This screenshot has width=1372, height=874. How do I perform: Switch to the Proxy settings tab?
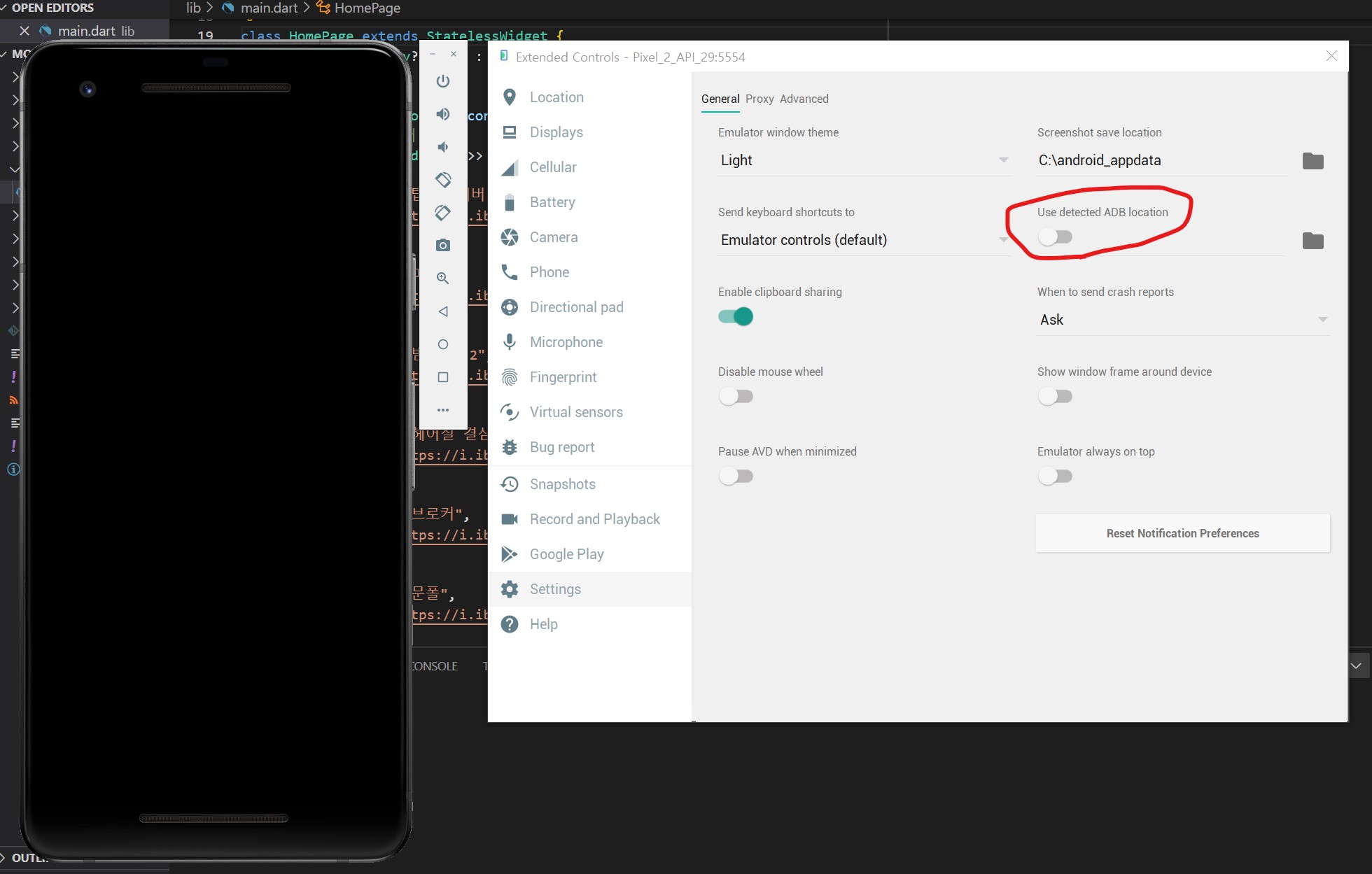point(759,99)
